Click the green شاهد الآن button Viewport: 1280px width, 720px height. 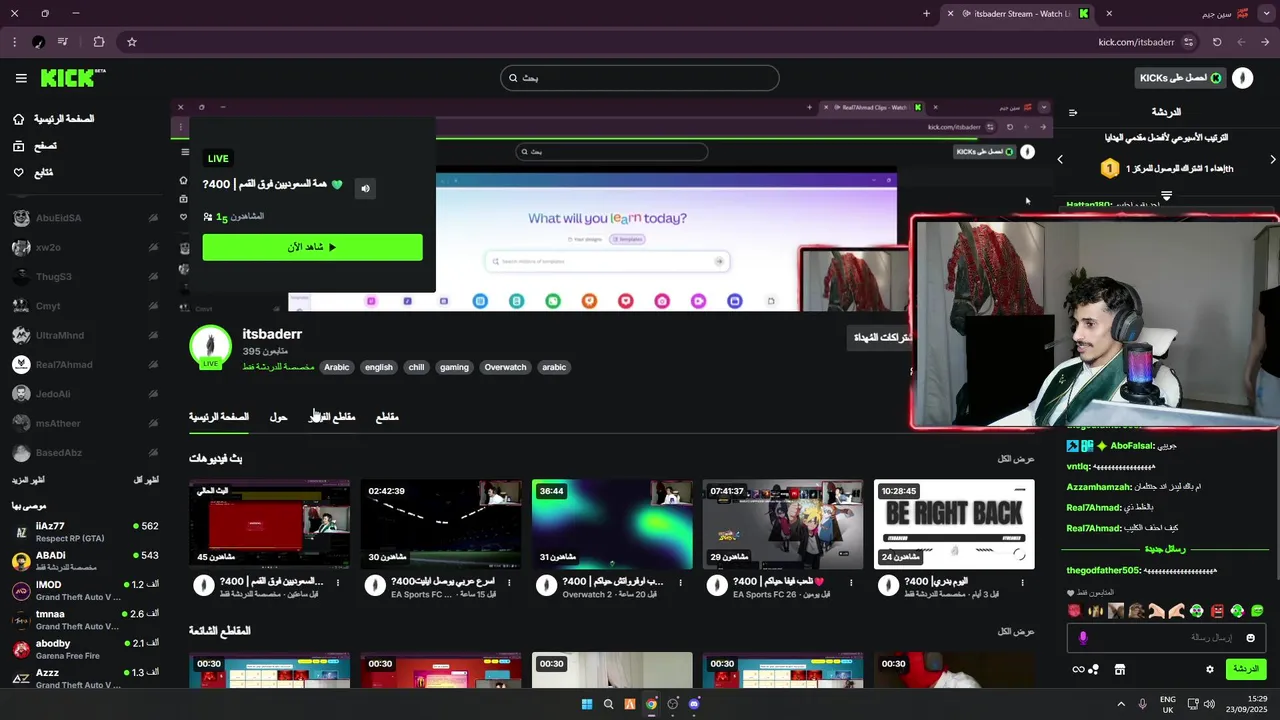click(312, 247)
